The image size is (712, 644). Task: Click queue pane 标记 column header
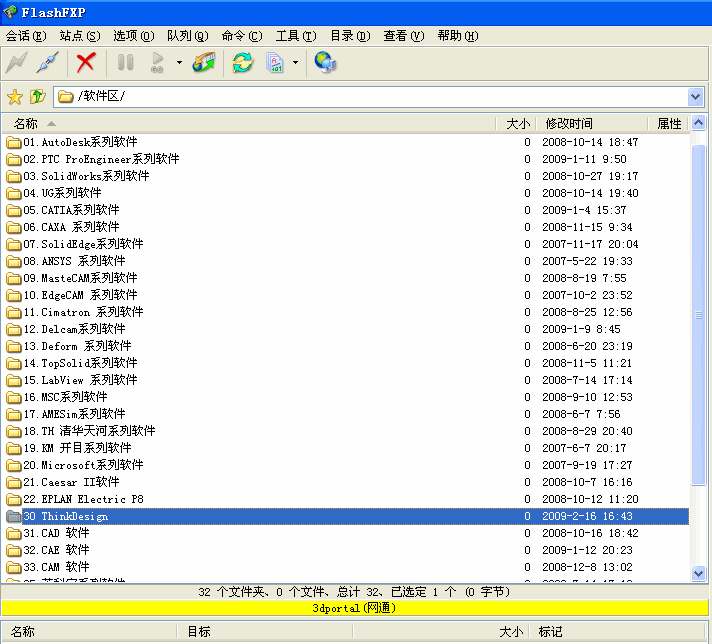tap(618, 631)
